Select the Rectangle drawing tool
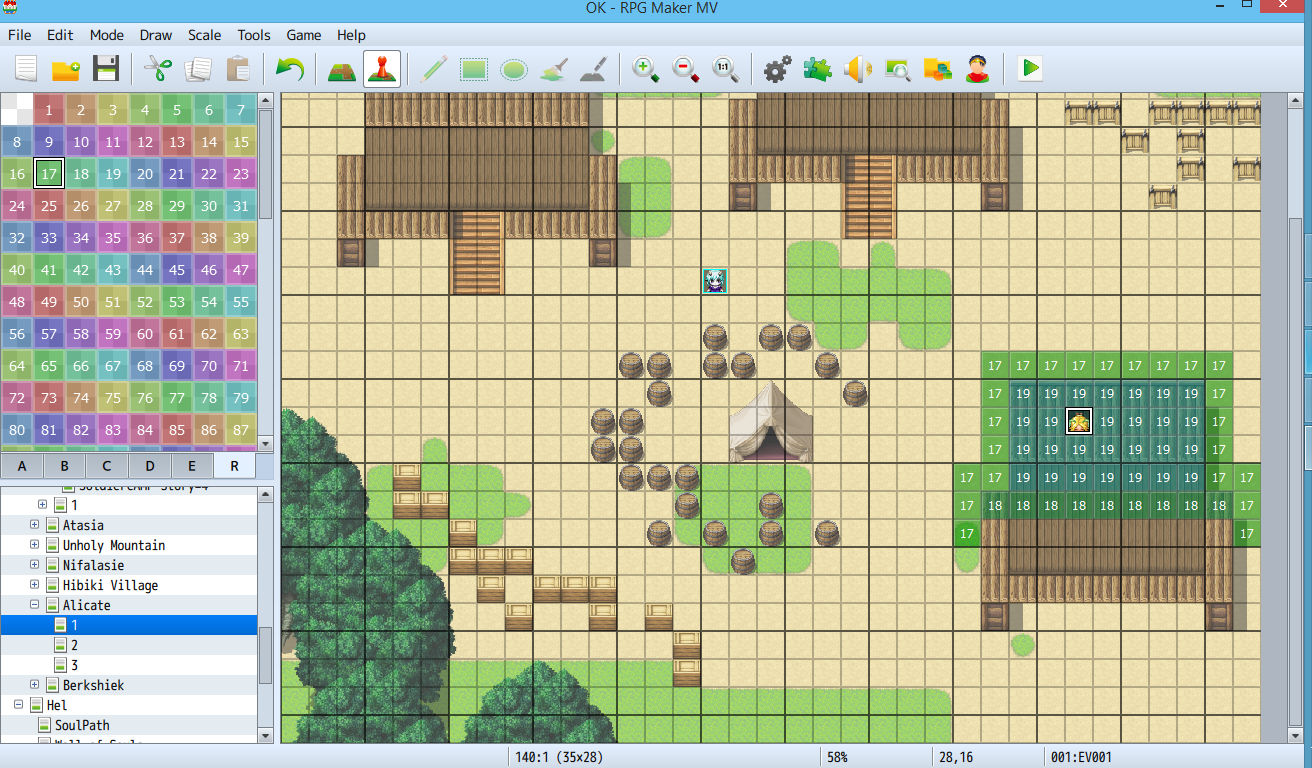The height and width of the screenshot is (768, 1312). click(x=474, y=69)
